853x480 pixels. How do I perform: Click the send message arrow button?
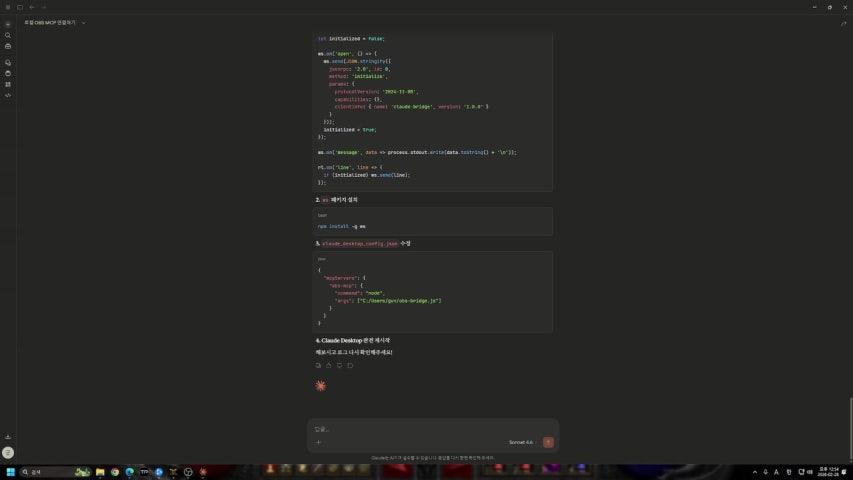click(548, 442)
